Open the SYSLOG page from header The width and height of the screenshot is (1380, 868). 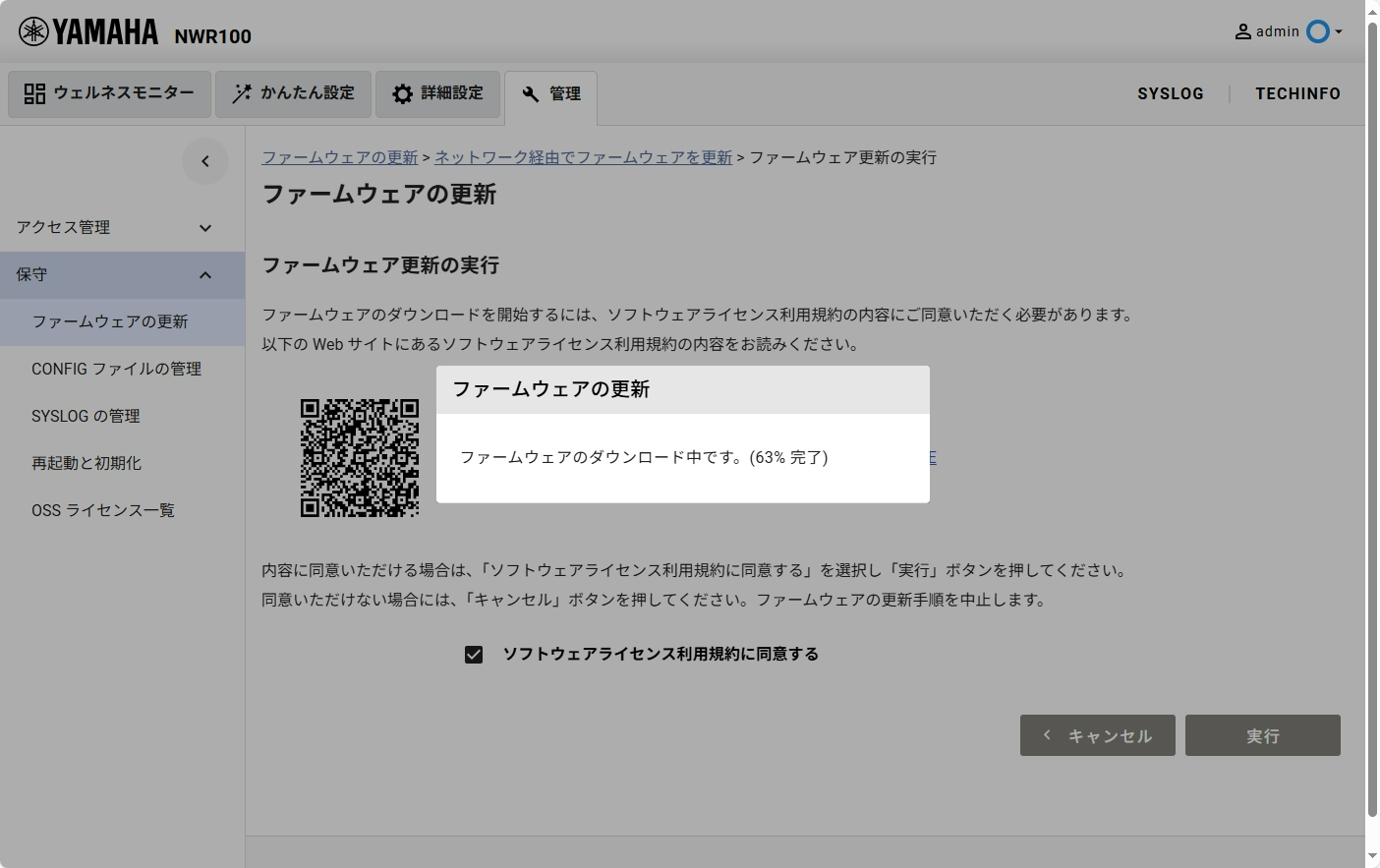click(x=1170, y=93)
